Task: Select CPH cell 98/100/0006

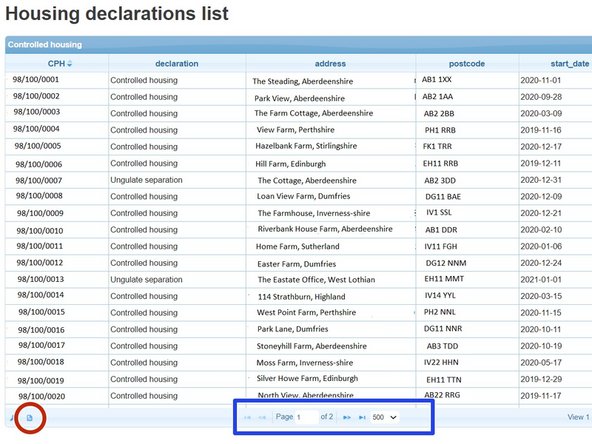Action: point(39,164)
